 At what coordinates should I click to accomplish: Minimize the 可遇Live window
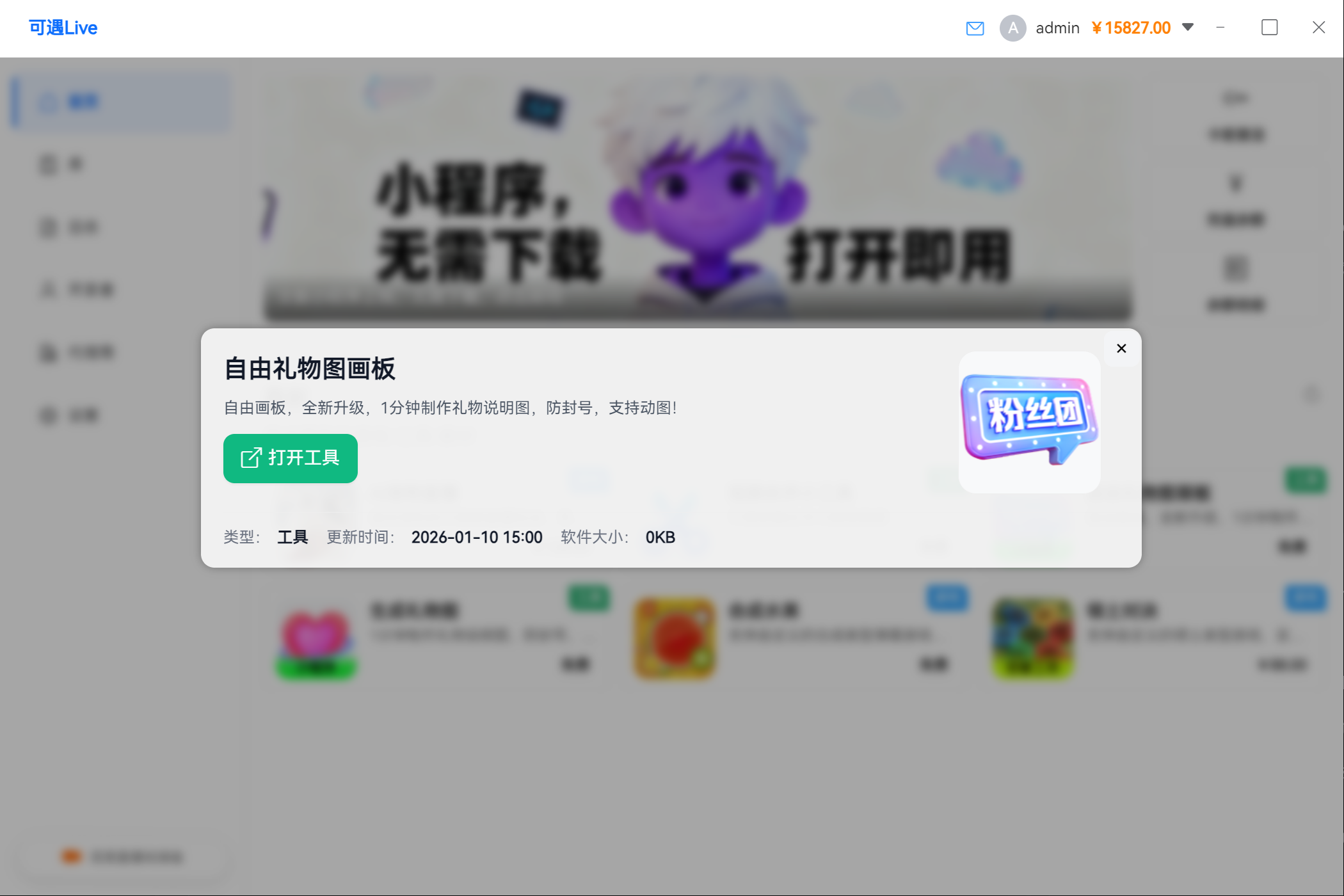1220,28
